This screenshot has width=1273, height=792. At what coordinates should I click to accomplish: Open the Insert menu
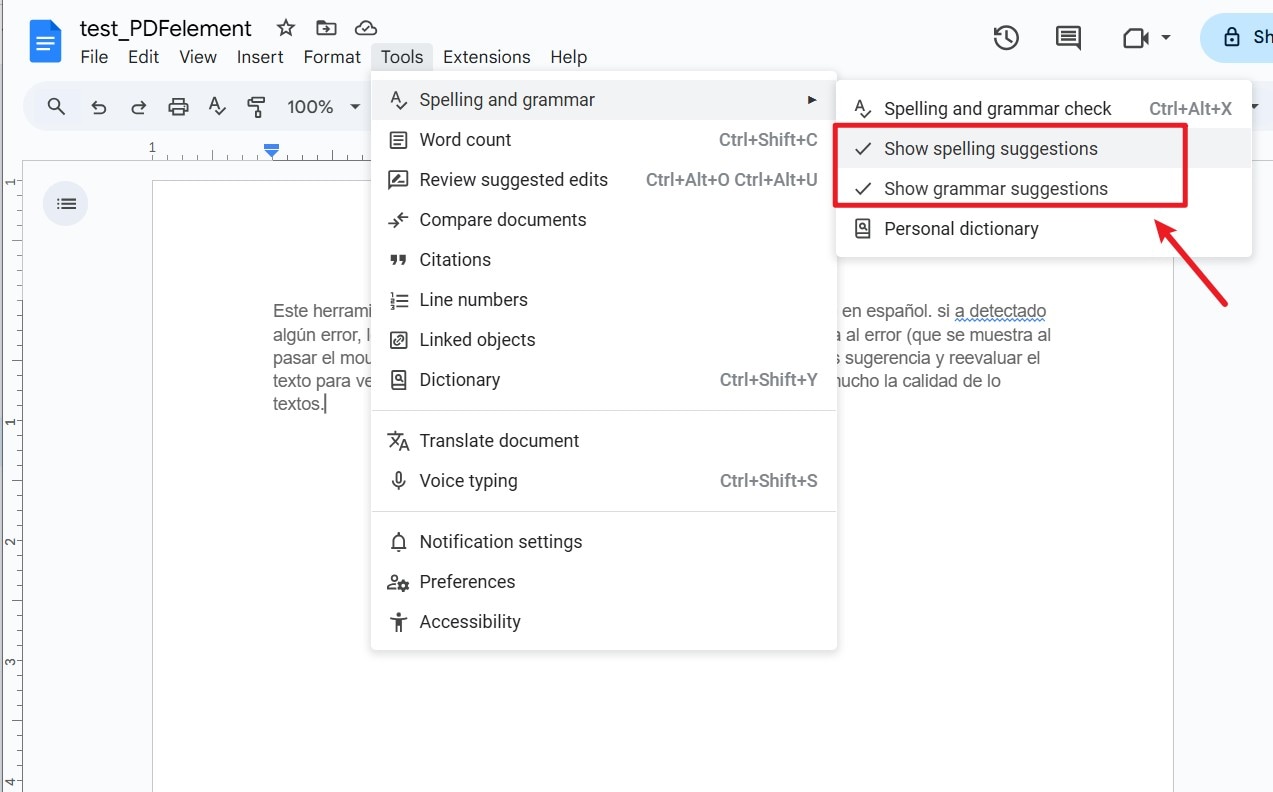(260, 57)
